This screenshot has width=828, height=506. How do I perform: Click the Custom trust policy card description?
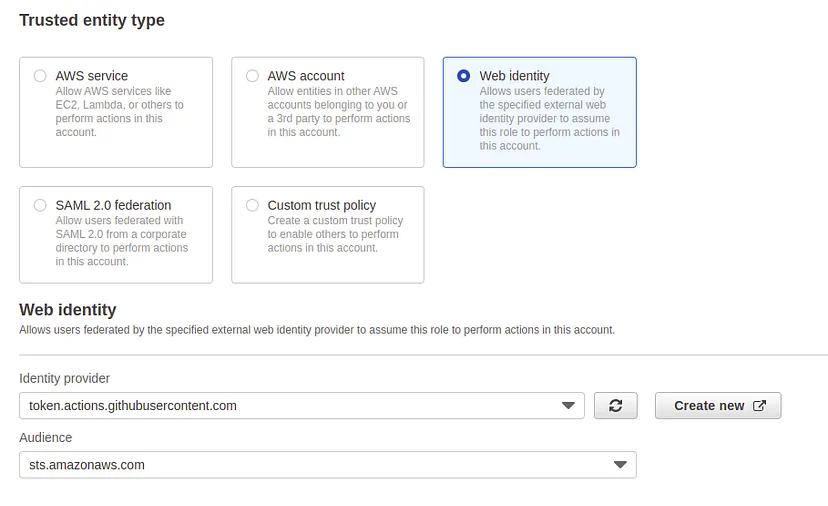tap(335, 234)
